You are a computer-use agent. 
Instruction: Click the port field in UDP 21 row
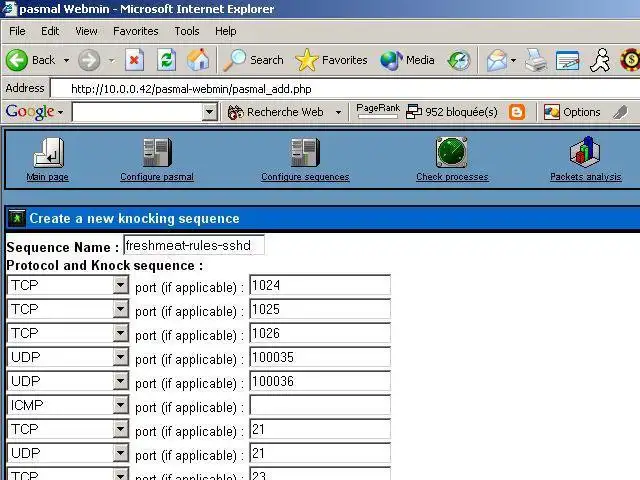[320, 453]
